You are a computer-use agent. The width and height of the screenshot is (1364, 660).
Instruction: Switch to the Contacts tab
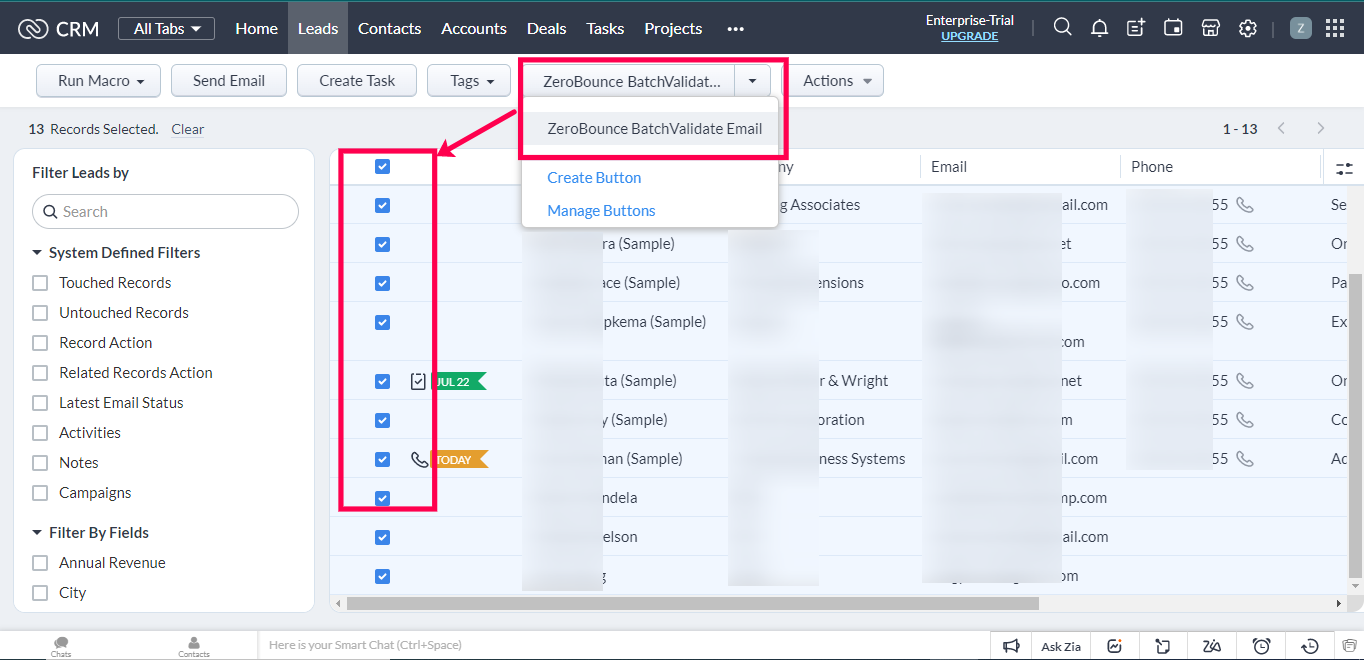(x=389, y=28)
